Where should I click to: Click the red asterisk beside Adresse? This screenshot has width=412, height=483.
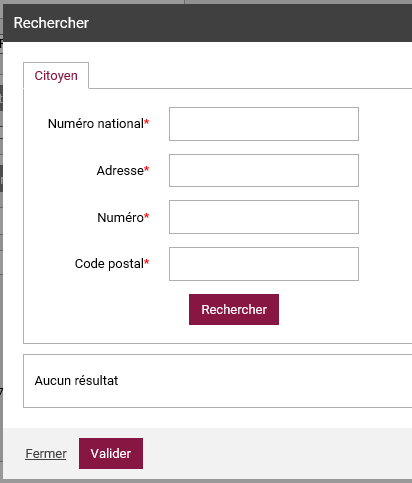click(147, 169)
